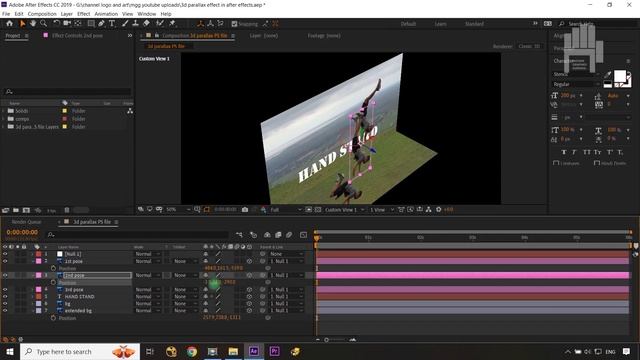Click the flowchart icon in the Project panel

(130, 111)
